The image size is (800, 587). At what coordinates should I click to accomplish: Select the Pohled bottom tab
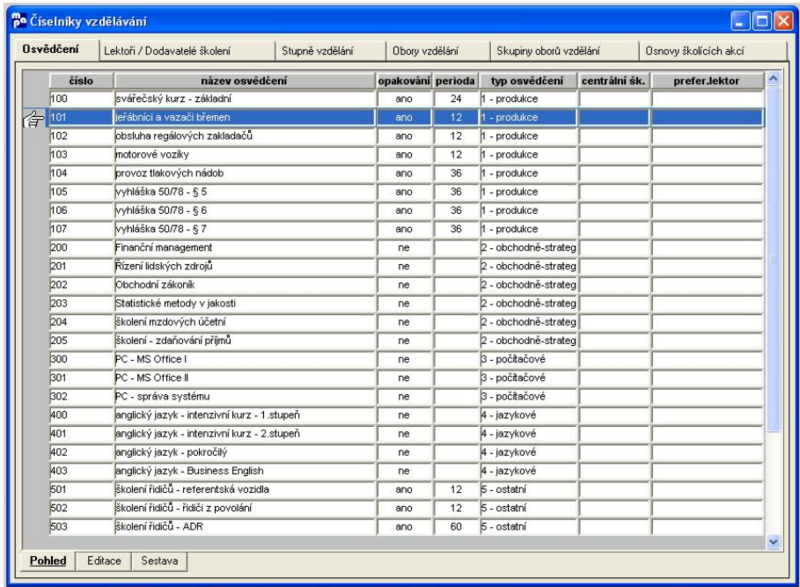click(48, 561)
